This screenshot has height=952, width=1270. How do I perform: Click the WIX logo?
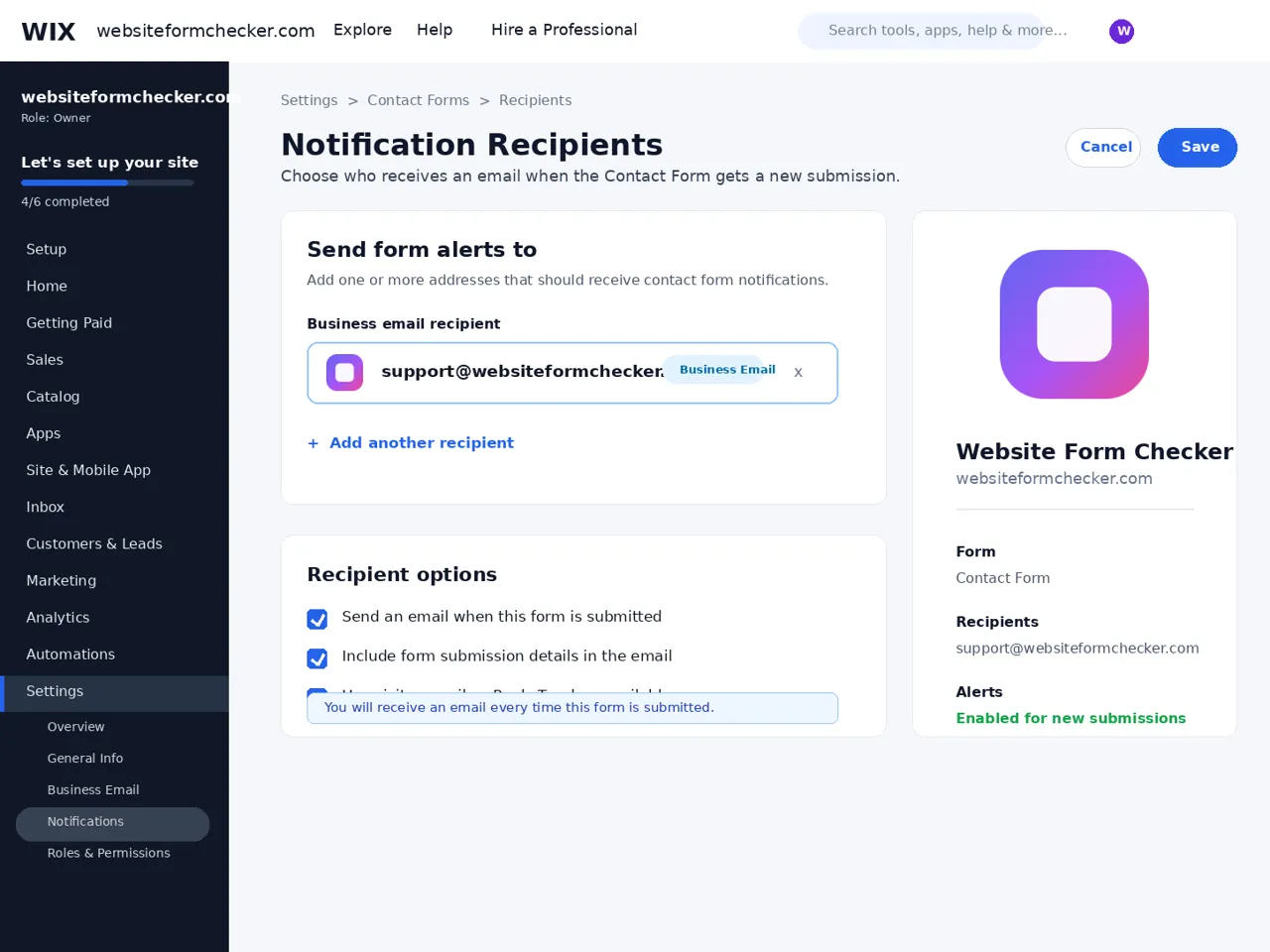point(49,31)
